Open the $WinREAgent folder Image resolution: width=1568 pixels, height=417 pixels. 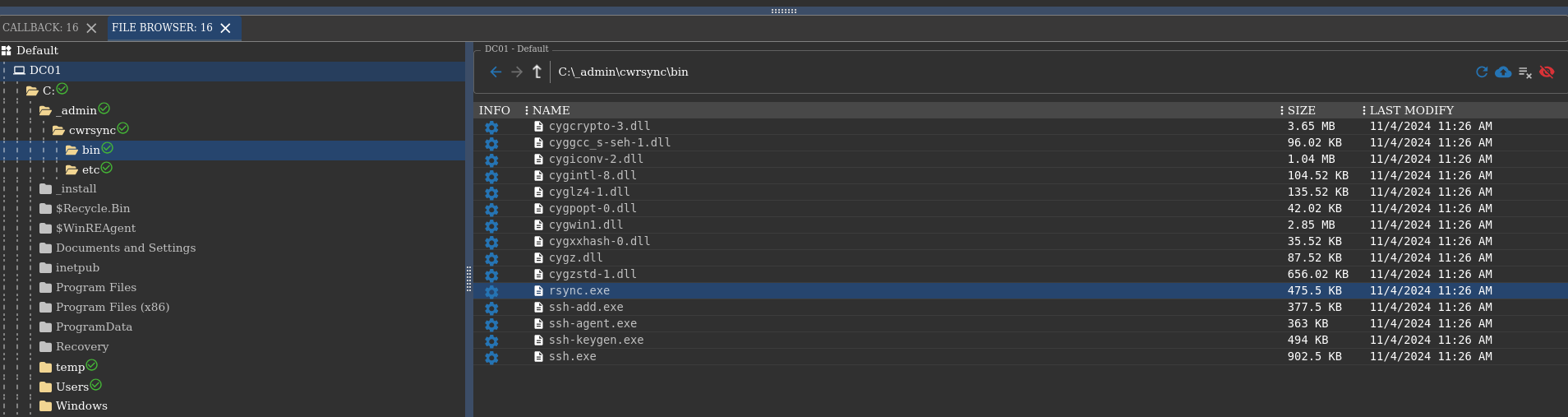click(95, 229)
